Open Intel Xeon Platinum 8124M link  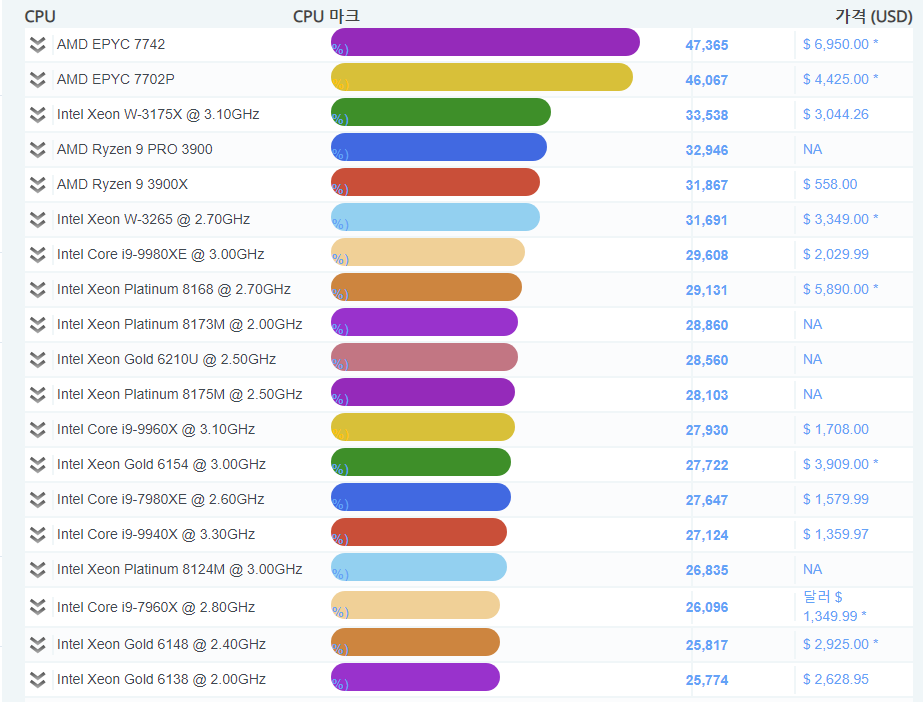(x=180, y=569)
